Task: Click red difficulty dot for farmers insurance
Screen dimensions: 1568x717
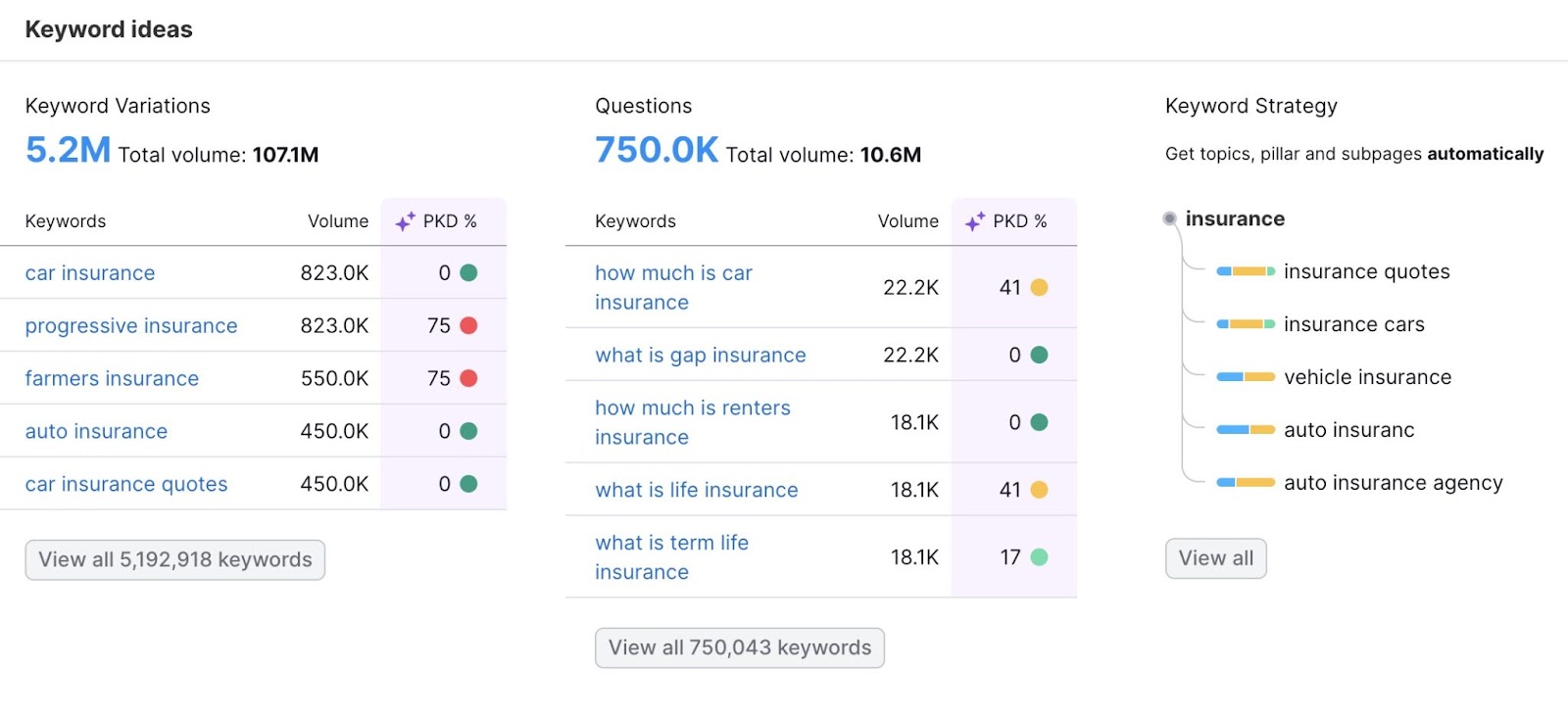Action: click(x=468, y=379)
